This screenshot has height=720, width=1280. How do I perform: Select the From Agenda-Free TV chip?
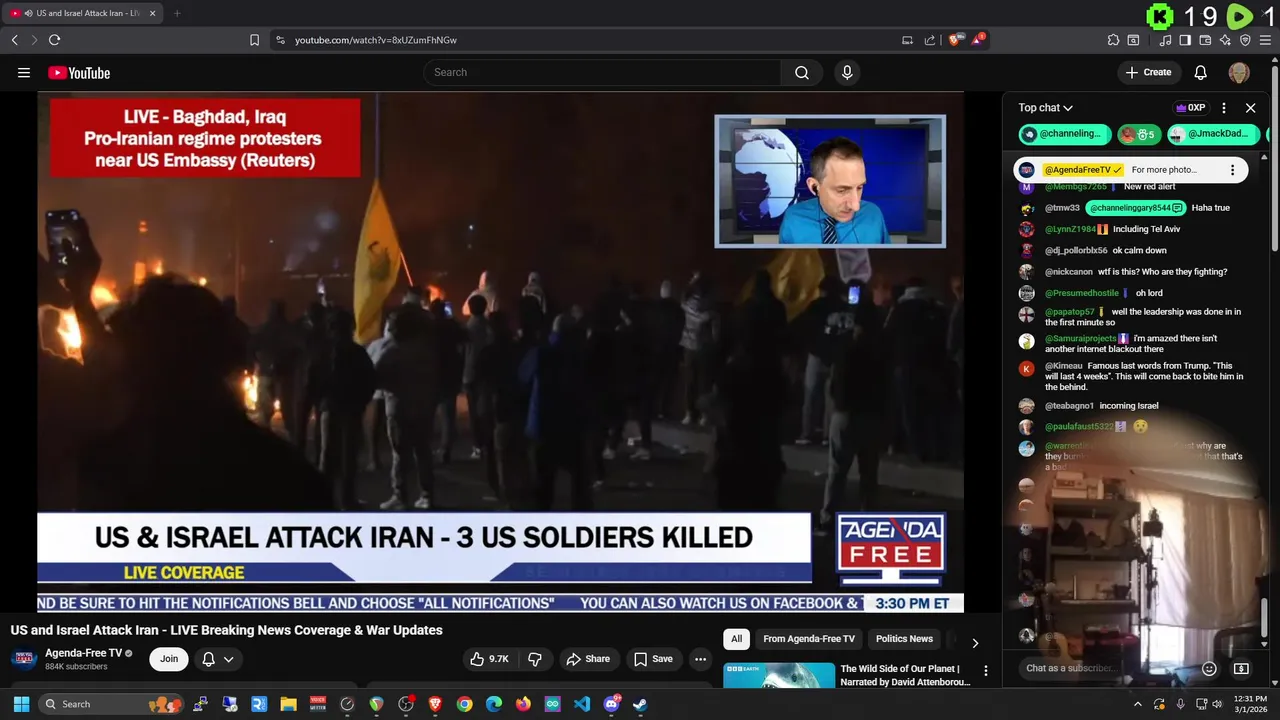[809, 639]
